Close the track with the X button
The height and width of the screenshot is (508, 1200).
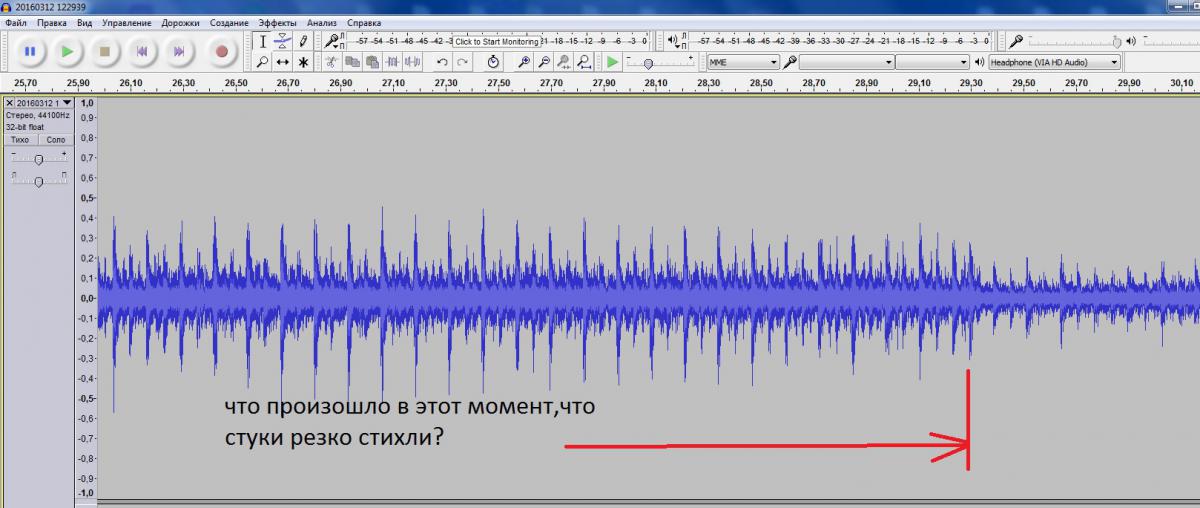coord(10,103)
